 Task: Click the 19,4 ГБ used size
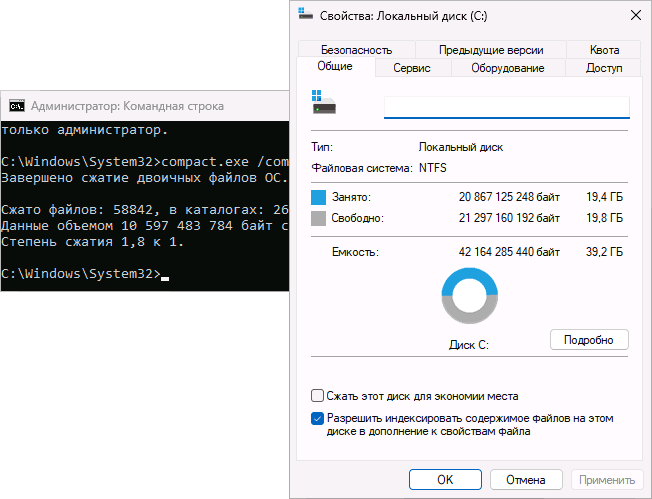click(x=605, y=197)
